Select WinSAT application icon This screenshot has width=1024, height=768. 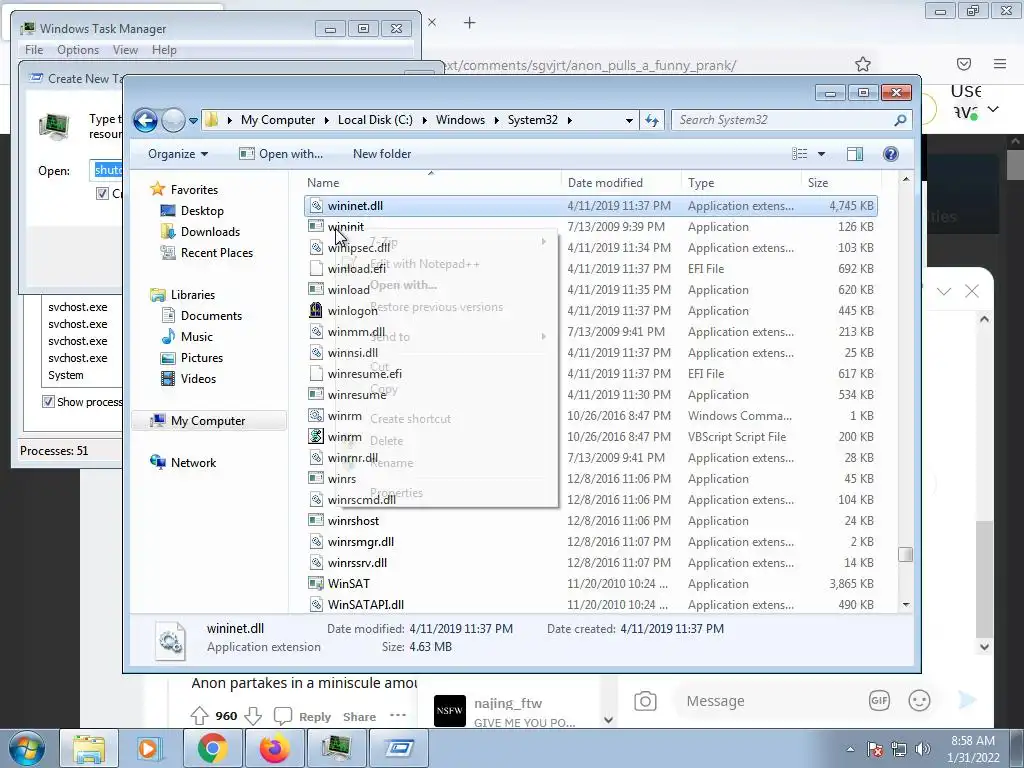tap(316, 584)
